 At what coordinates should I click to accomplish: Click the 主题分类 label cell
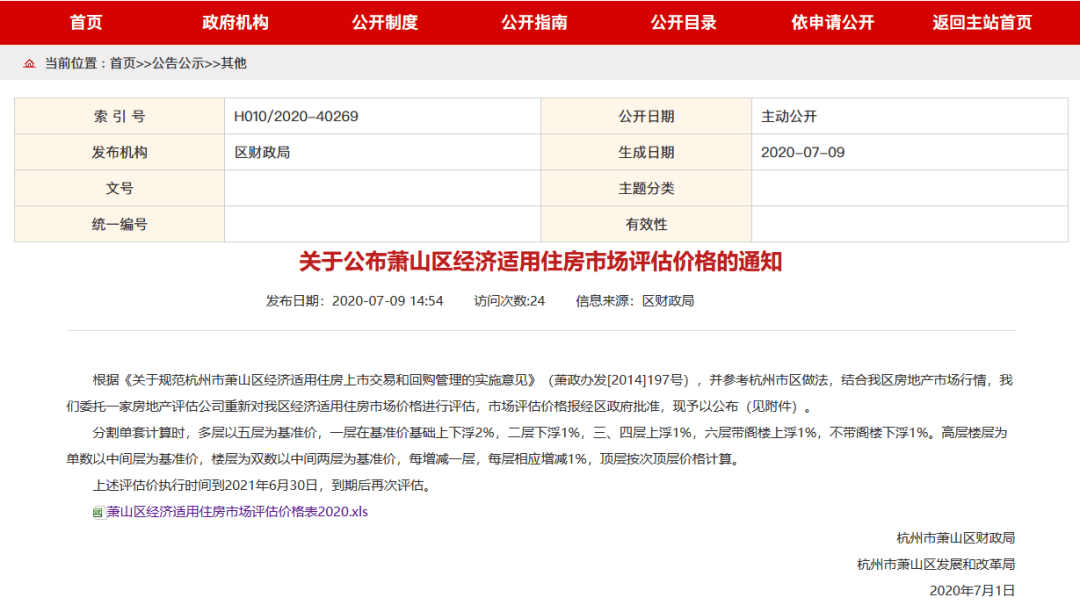tap(646, 188)
